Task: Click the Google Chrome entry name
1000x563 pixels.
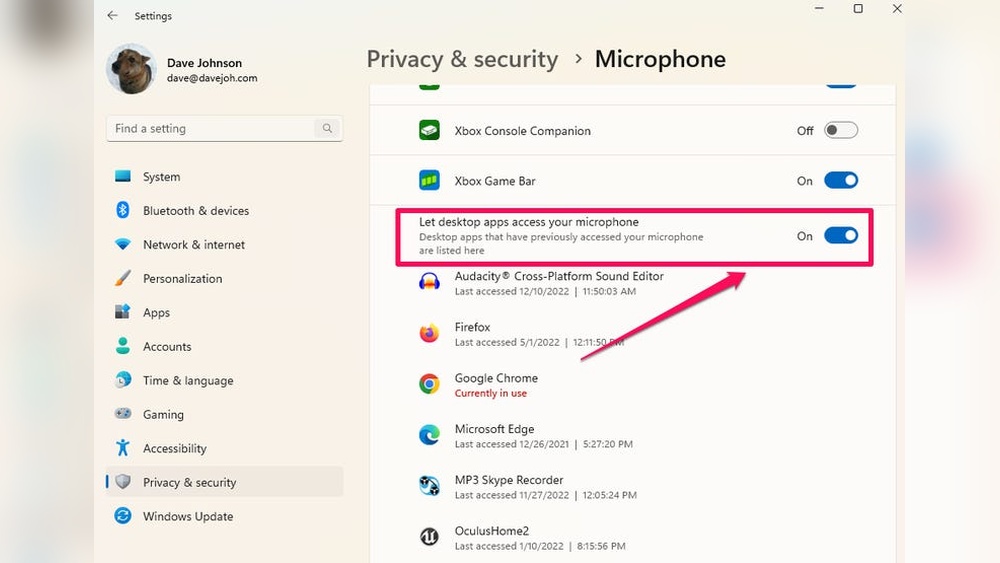Action: (x=496, y=378)
